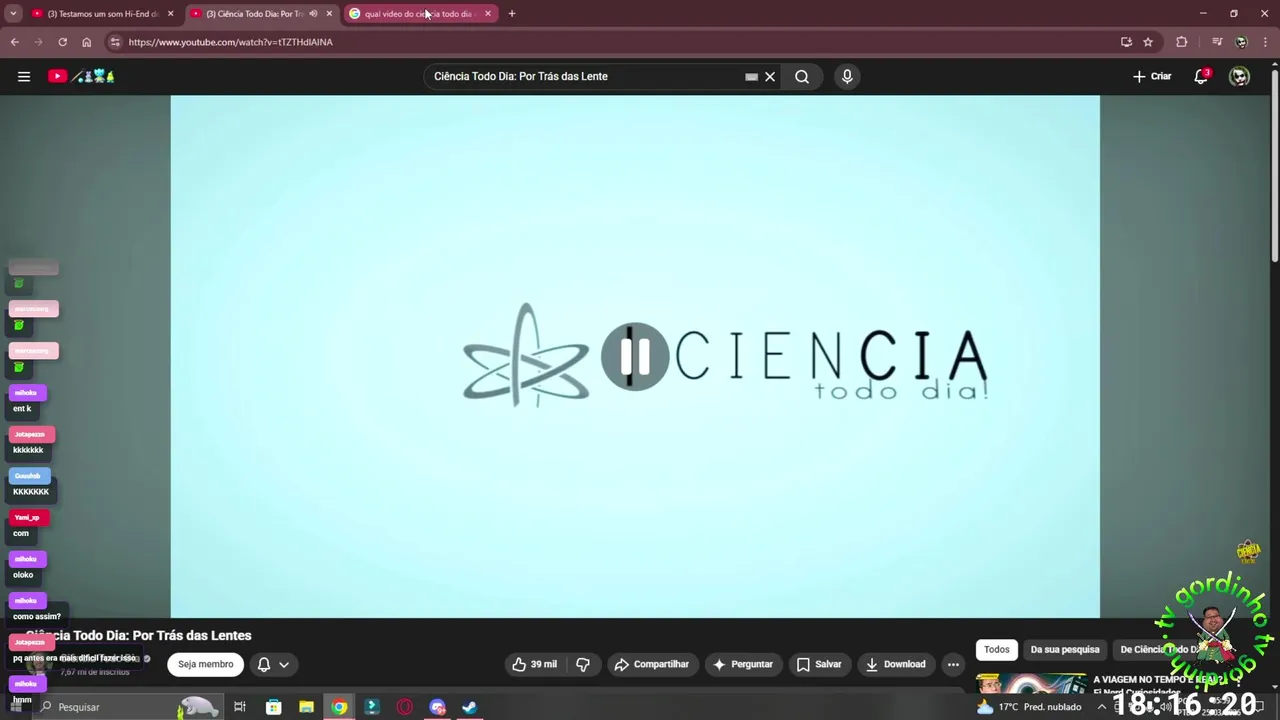This screenshot has width=1280, height=720.
Task: Open Chrome from the taskbar
Action: pos(339,707)
